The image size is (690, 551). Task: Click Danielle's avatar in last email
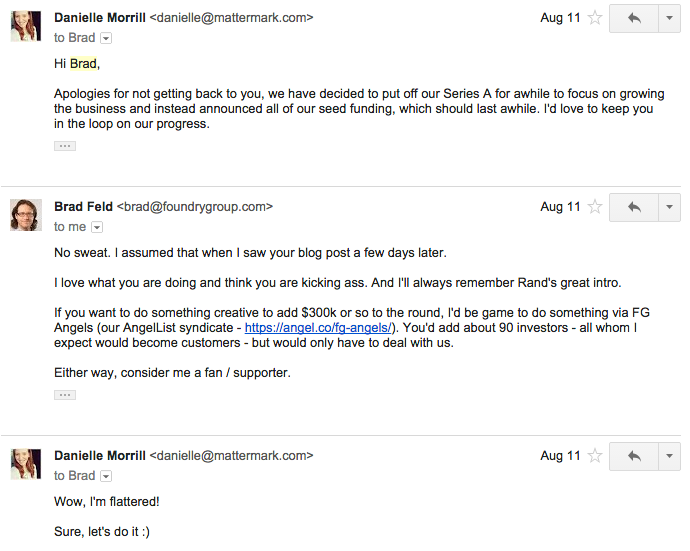pos(26,464)
